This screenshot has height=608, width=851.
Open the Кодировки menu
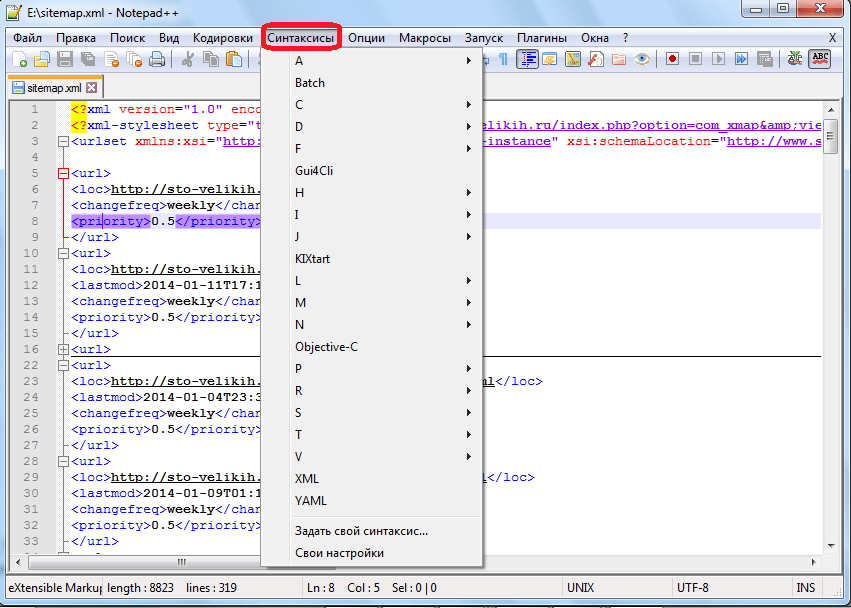click(x=222, y=37)
